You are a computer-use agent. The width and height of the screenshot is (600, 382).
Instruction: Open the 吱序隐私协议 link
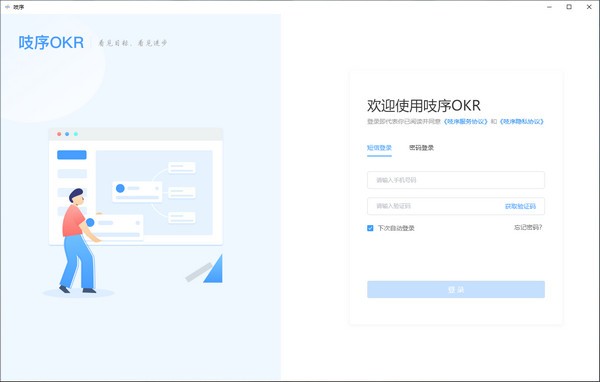click(522, 121)
